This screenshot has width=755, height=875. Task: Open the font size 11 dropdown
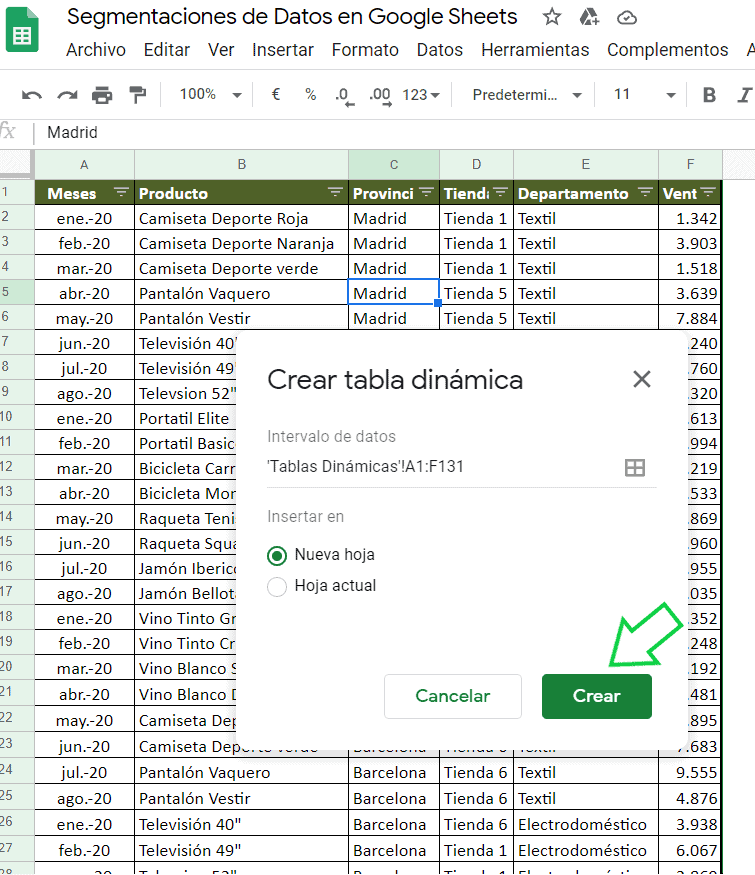pyautogui.click(x=645, y=95)
